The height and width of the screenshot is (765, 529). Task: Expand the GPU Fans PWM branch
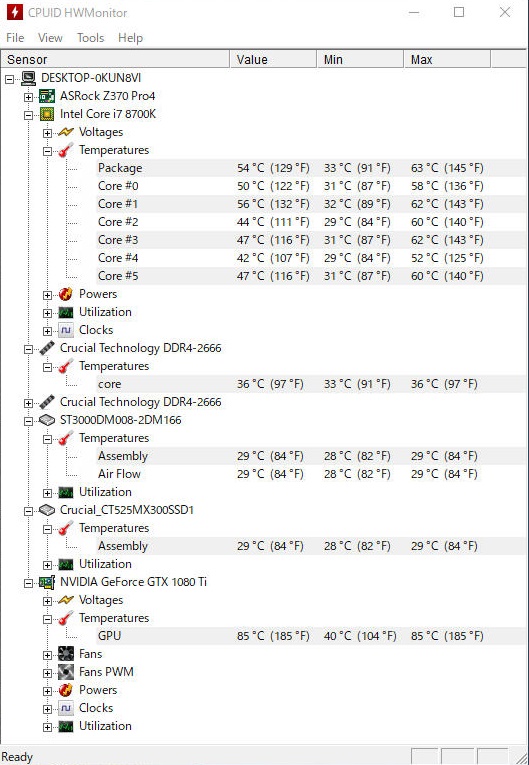(47, 673)
